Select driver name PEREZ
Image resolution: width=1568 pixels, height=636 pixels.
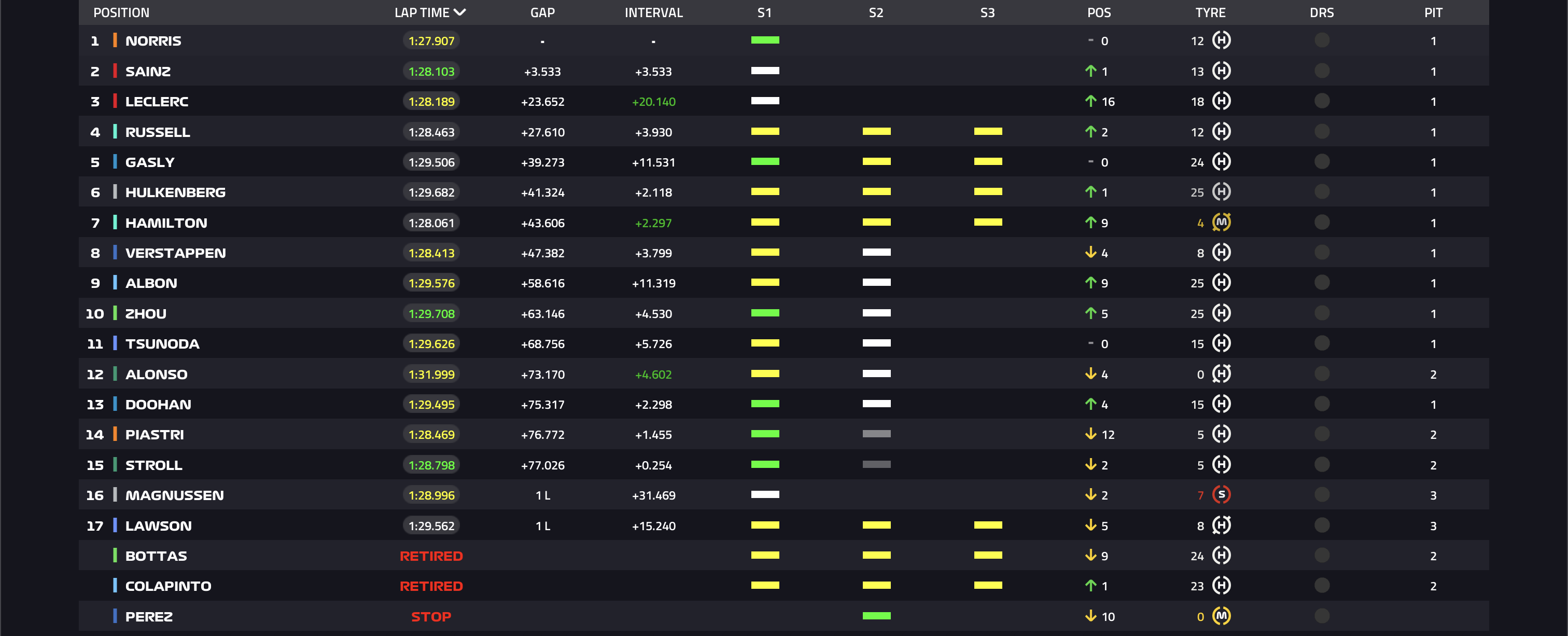[x=149, y=616]
